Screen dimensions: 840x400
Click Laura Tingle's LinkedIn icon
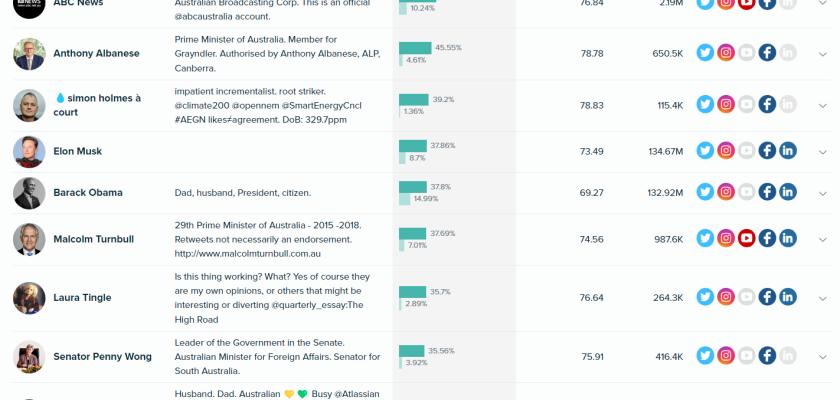tap(788, 297)
